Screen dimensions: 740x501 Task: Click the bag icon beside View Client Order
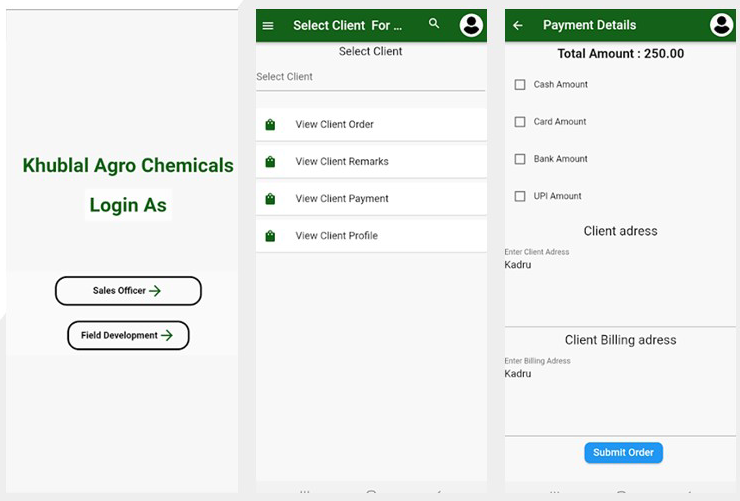270,125
